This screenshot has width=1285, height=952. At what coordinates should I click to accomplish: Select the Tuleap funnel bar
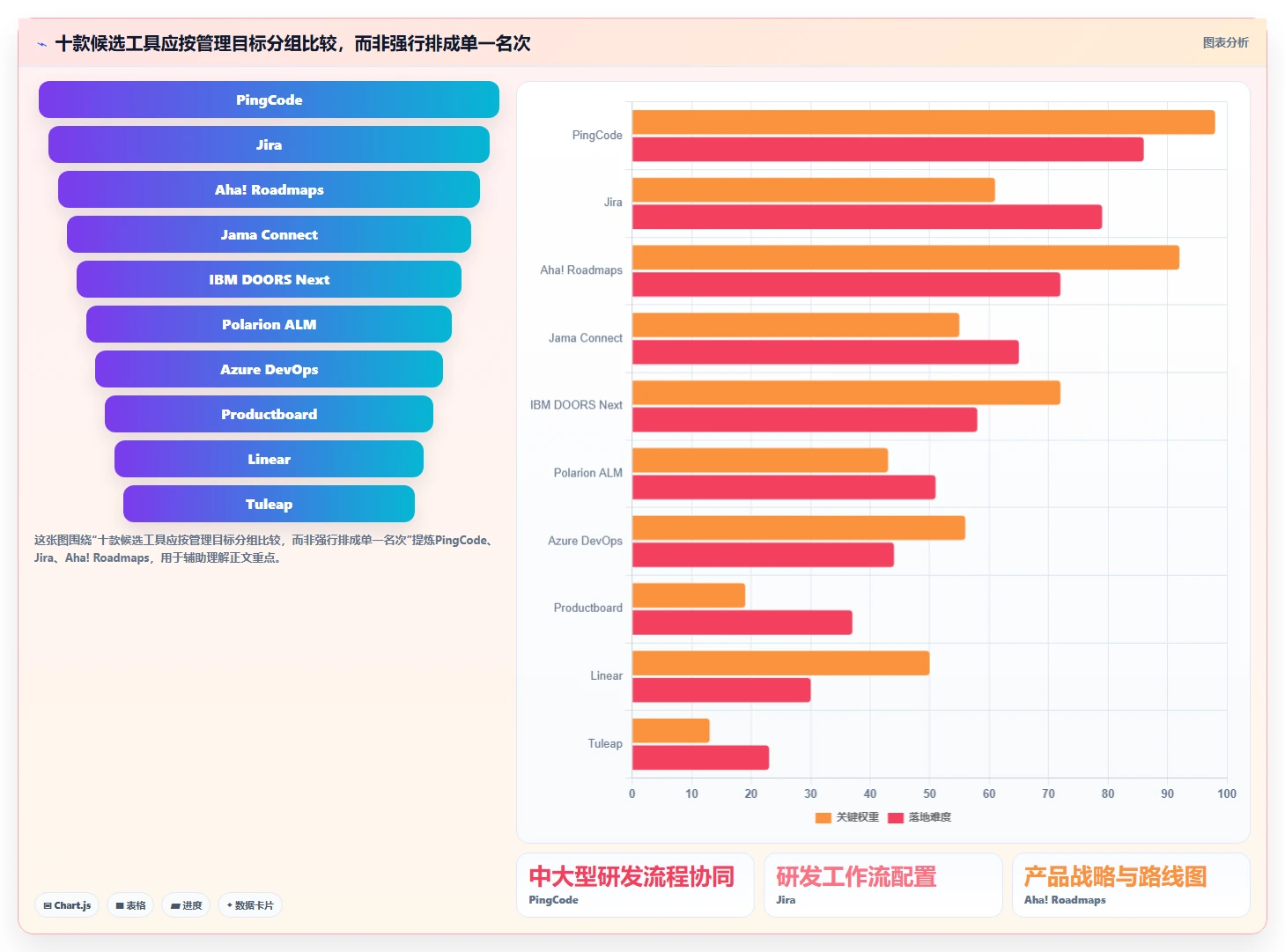[x=269, y=504]
